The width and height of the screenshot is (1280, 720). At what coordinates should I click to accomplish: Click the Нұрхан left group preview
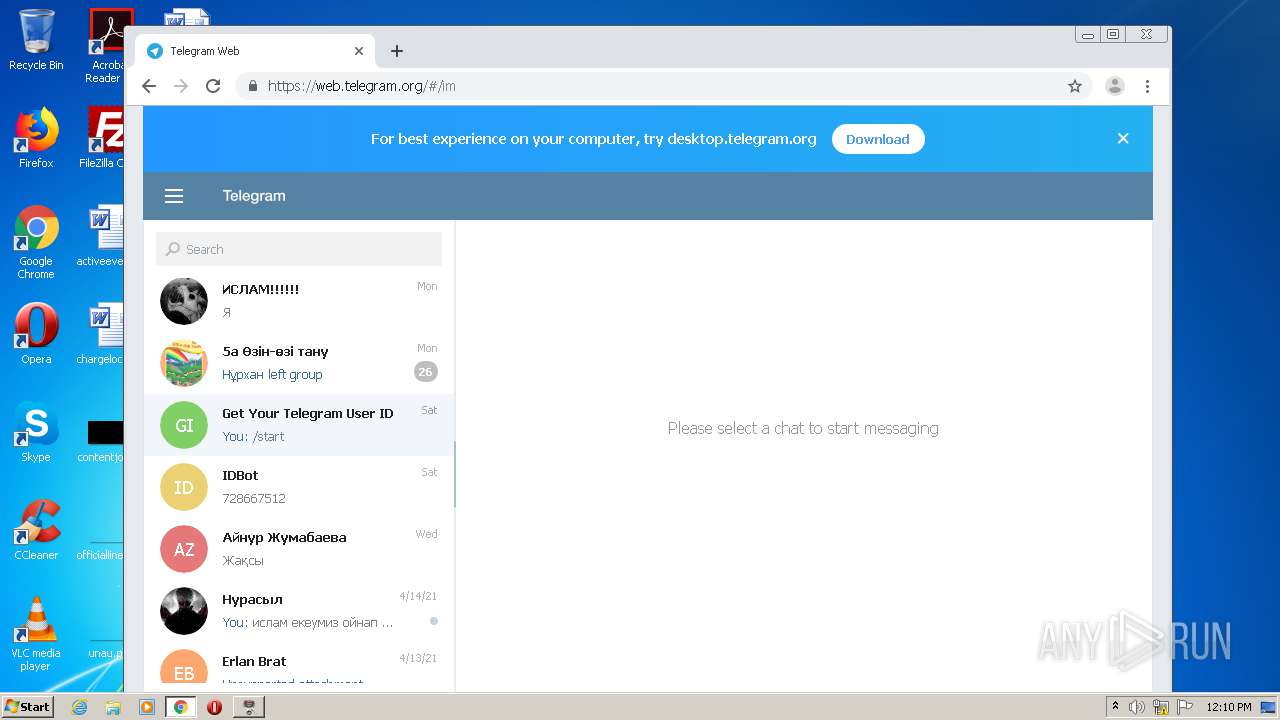click(272, 374)
